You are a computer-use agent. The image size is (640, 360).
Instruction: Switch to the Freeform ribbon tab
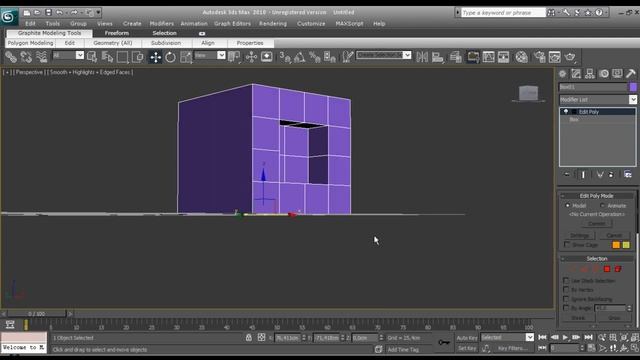(117, 33)
